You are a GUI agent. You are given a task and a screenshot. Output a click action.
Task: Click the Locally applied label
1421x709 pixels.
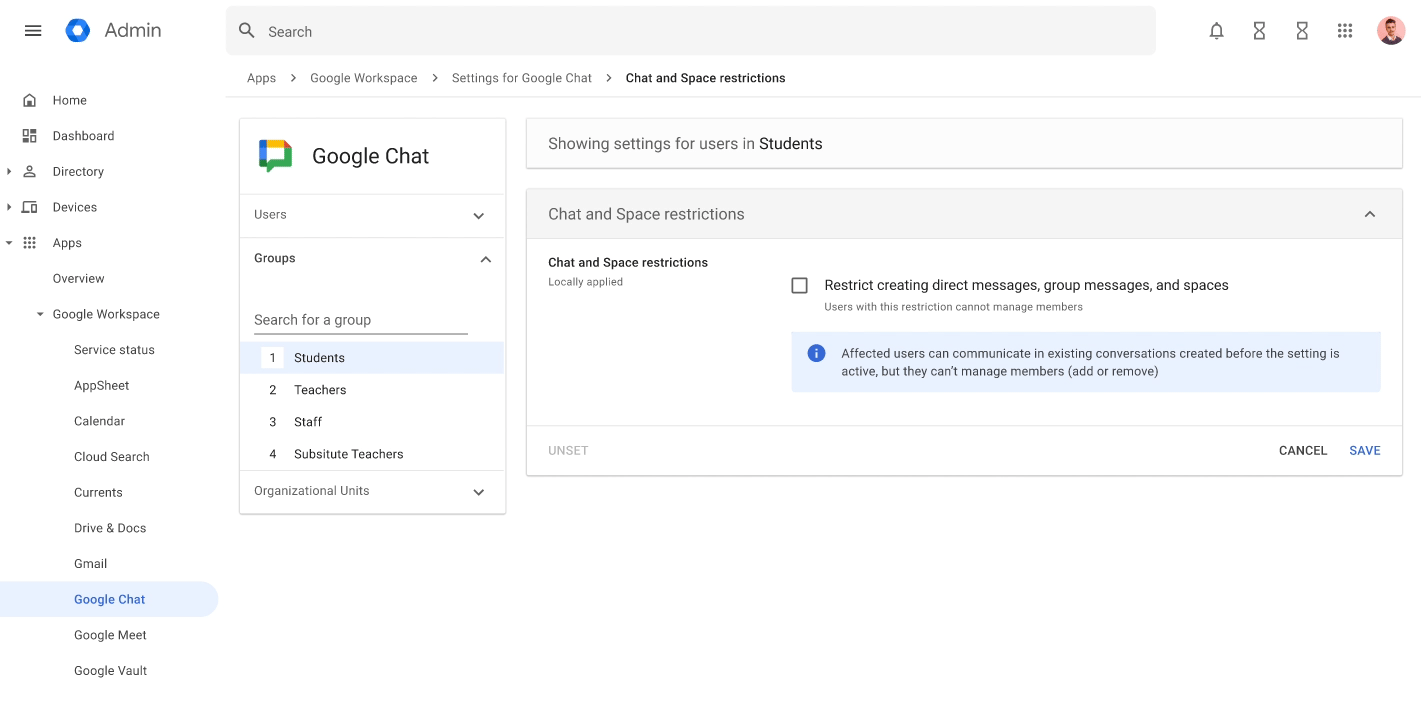585,282
